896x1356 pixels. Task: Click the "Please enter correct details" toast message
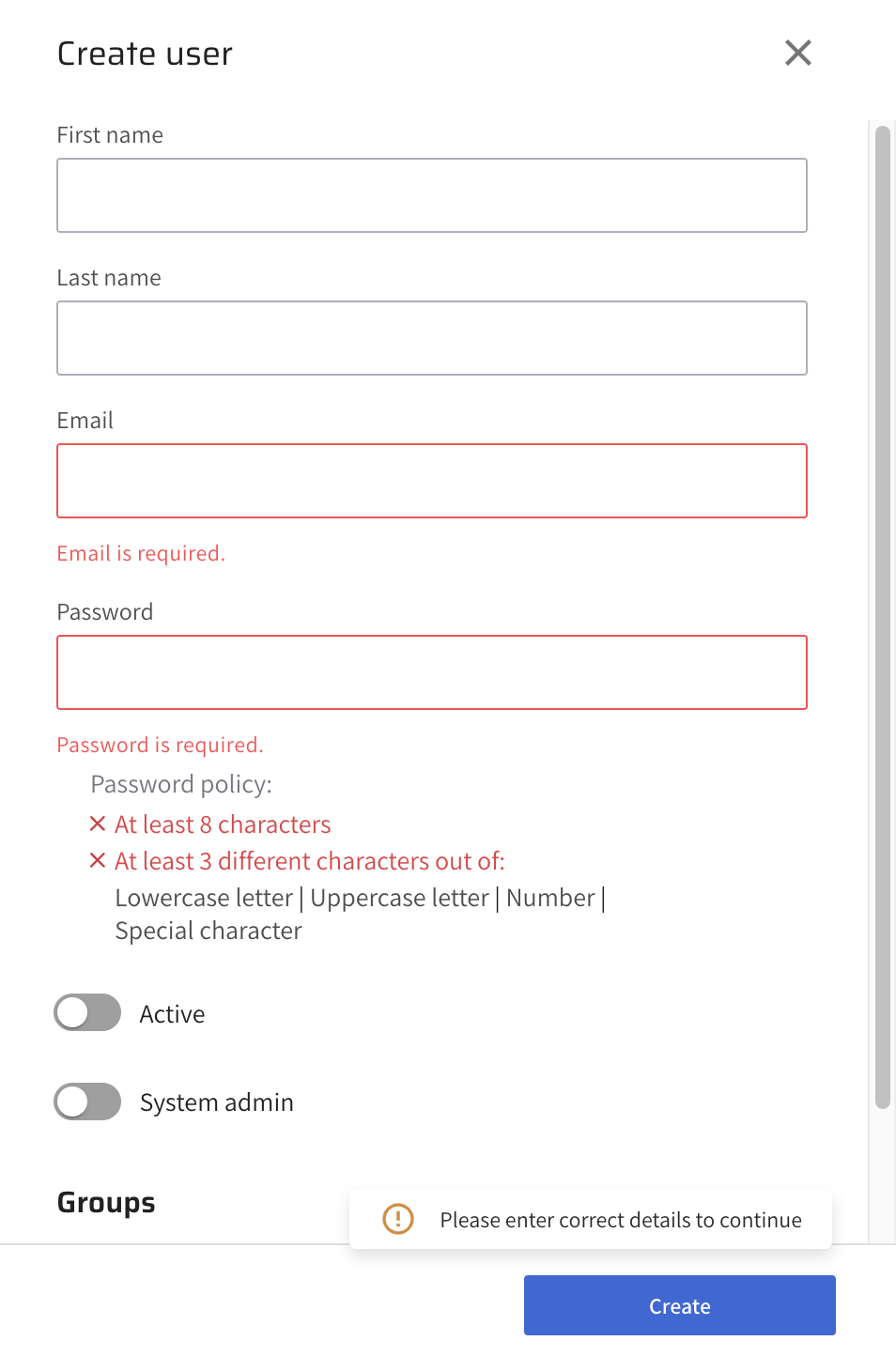click(620, 1220)
